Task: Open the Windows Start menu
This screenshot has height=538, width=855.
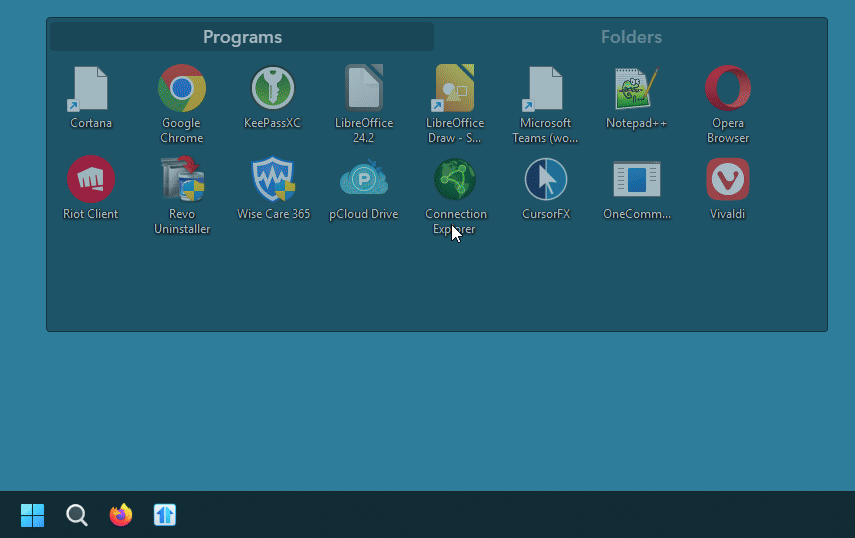Action: (x=33, y=515)
